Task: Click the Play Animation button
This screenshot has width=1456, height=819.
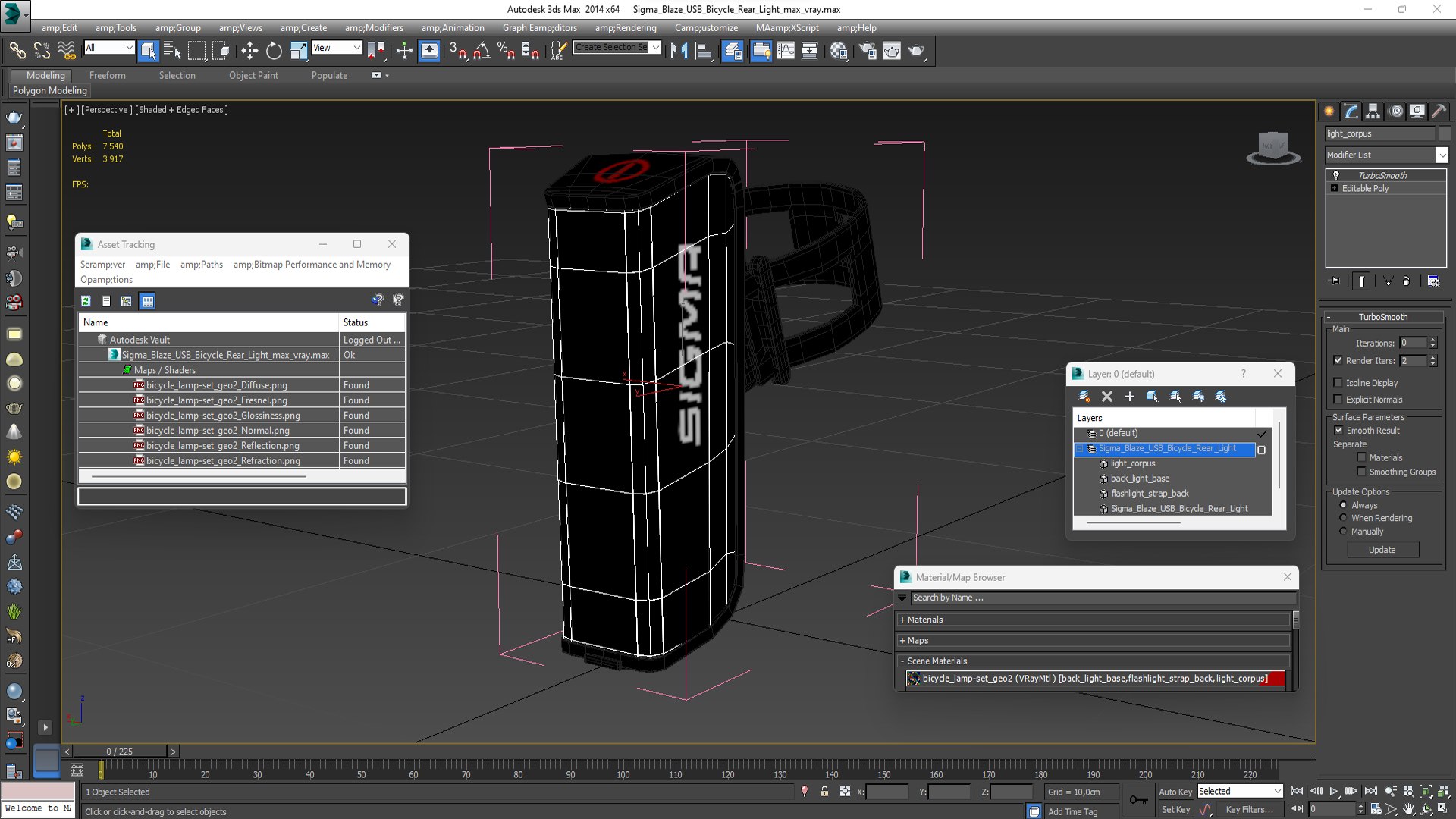Action: pos(1334,791)
